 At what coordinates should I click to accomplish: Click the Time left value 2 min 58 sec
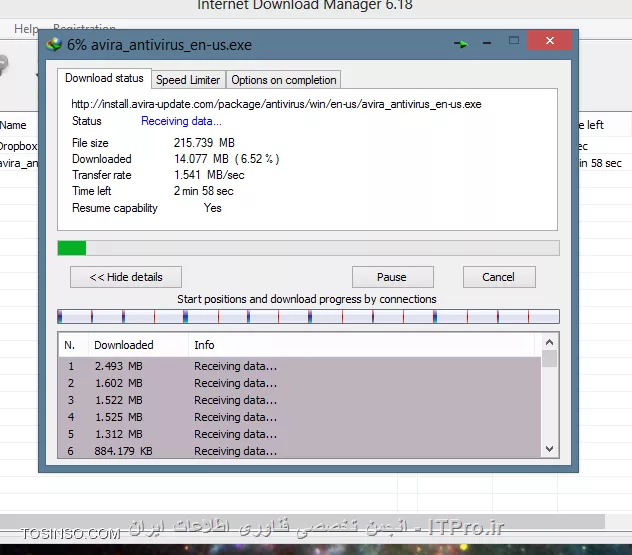[204, 191]
